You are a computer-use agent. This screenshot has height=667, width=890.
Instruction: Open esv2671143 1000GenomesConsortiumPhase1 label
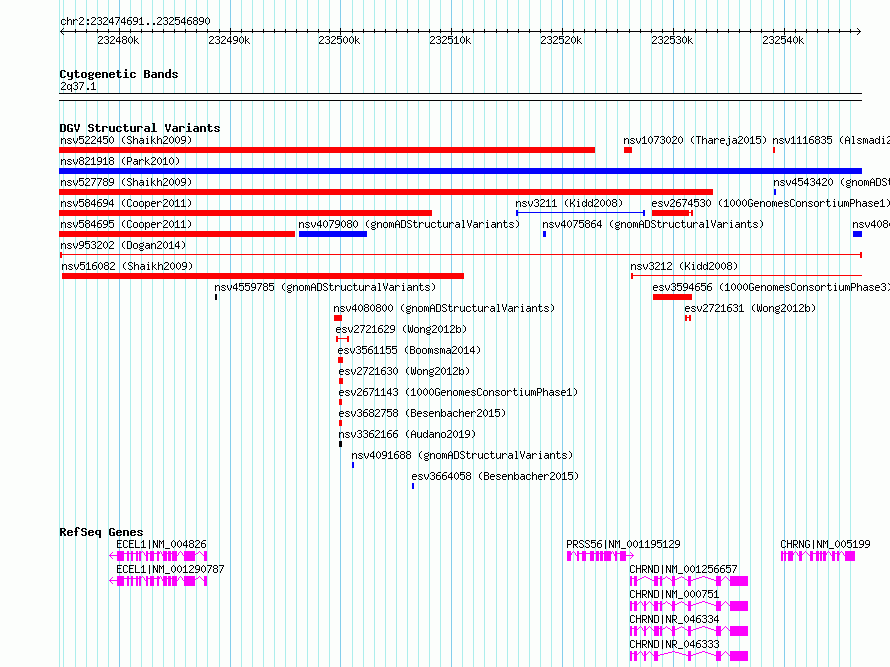(458, 392)
